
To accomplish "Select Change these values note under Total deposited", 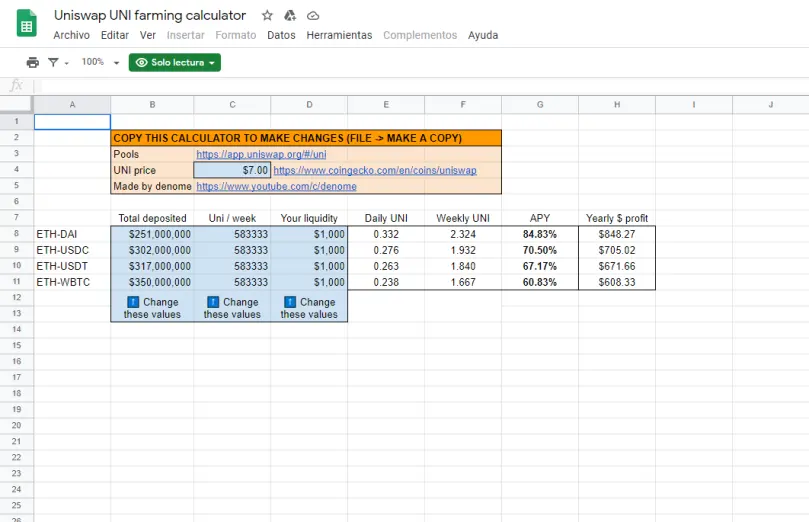I will [x=152, y=308].
